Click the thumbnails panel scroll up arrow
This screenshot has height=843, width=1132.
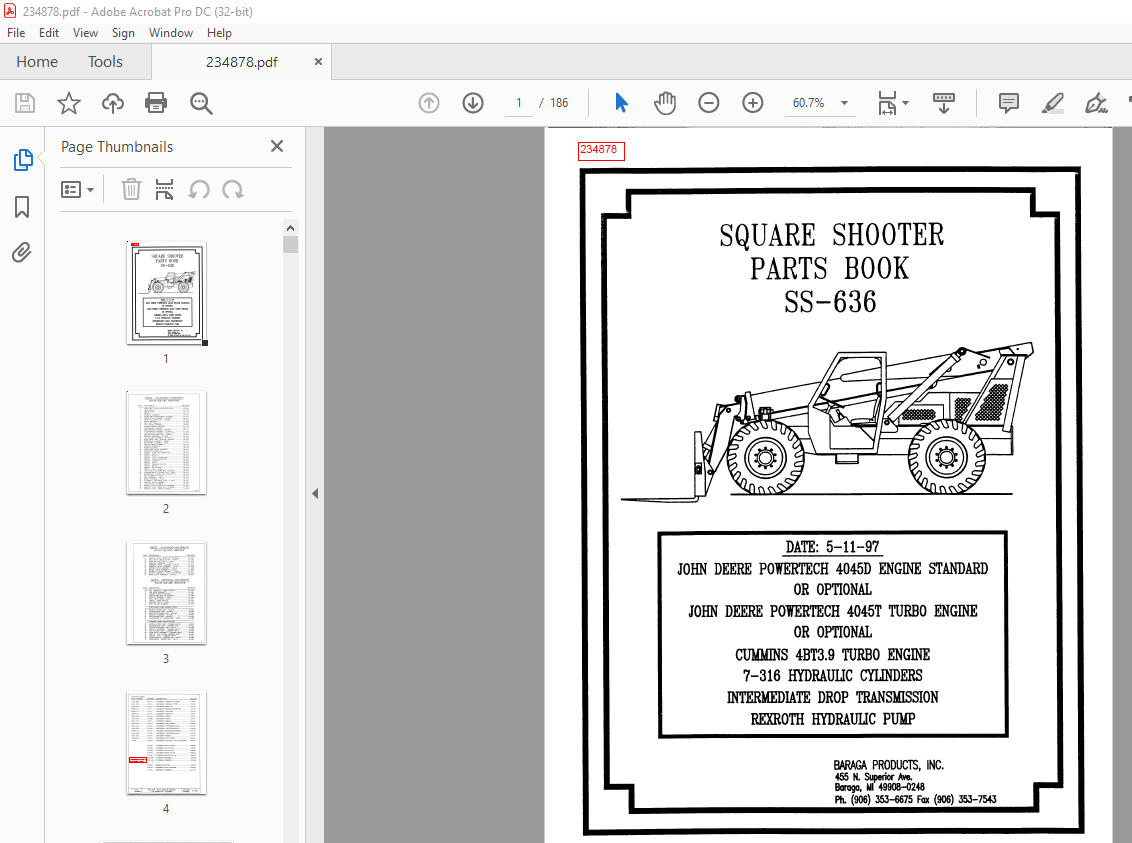(290, 228)
